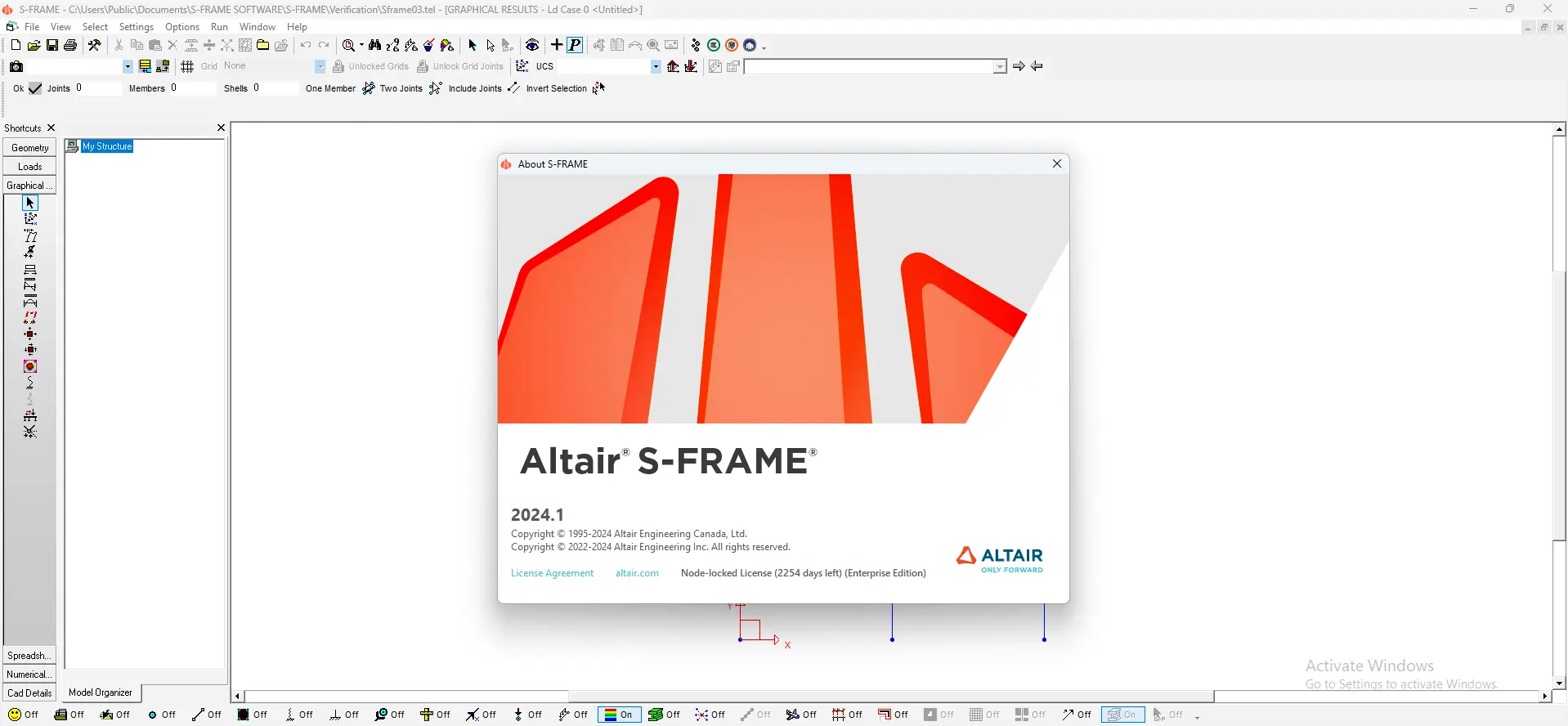The height and width of the screenshot is (726, 1568).
Task: Click the green circular toolbar icon
Action: pos(714,46)
